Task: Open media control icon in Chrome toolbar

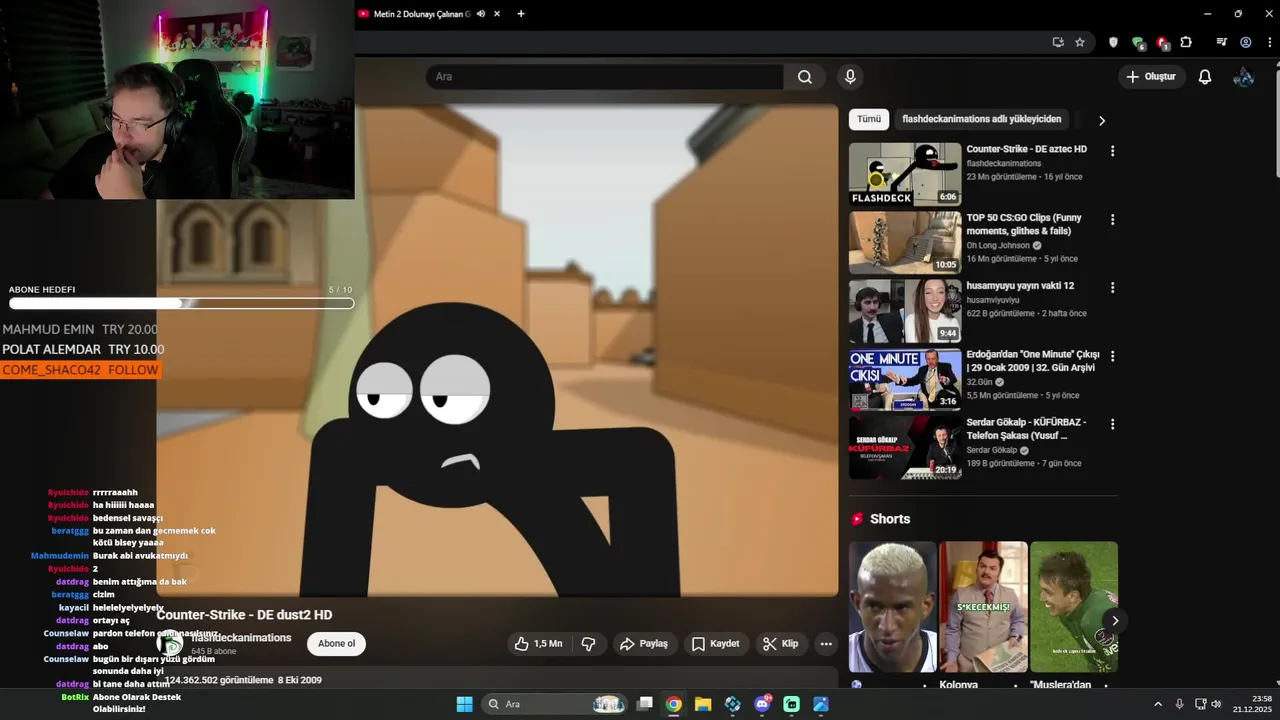Action: pyautogui.click(x=1221, y=42)
